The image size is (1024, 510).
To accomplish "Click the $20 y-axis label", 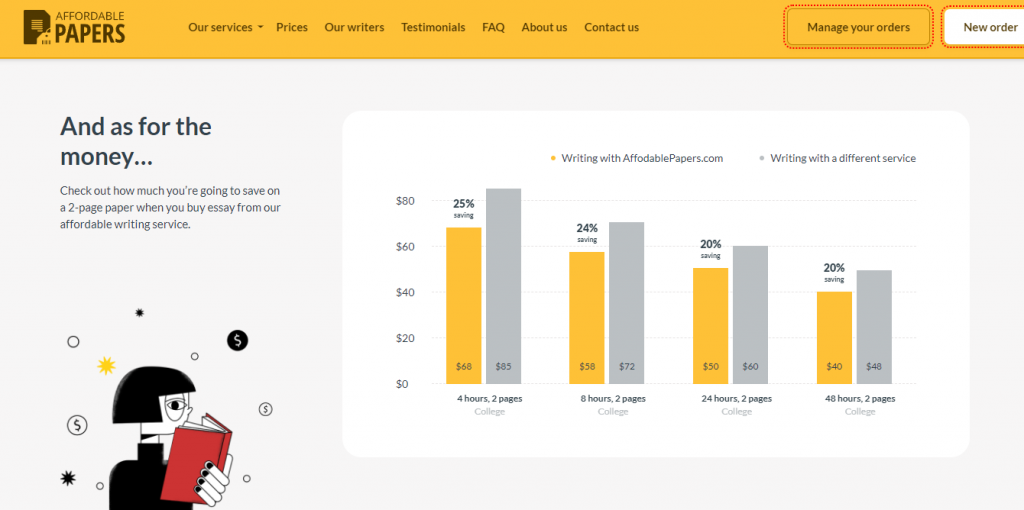I will [406, 338].
